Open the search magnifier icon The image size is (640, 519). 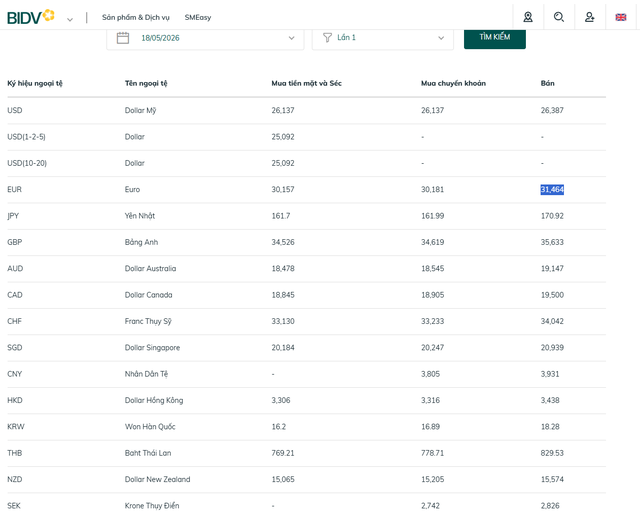[x=559, y=17]
